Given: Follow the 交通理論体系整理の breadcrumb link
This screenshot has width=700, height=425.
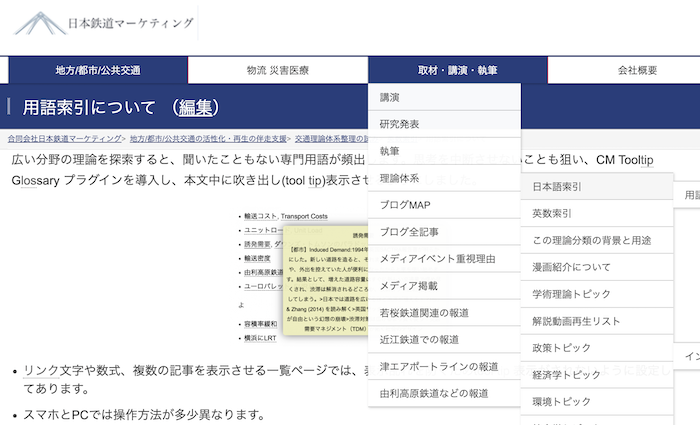Looking at the screenshot, I should tap(331, 139).
